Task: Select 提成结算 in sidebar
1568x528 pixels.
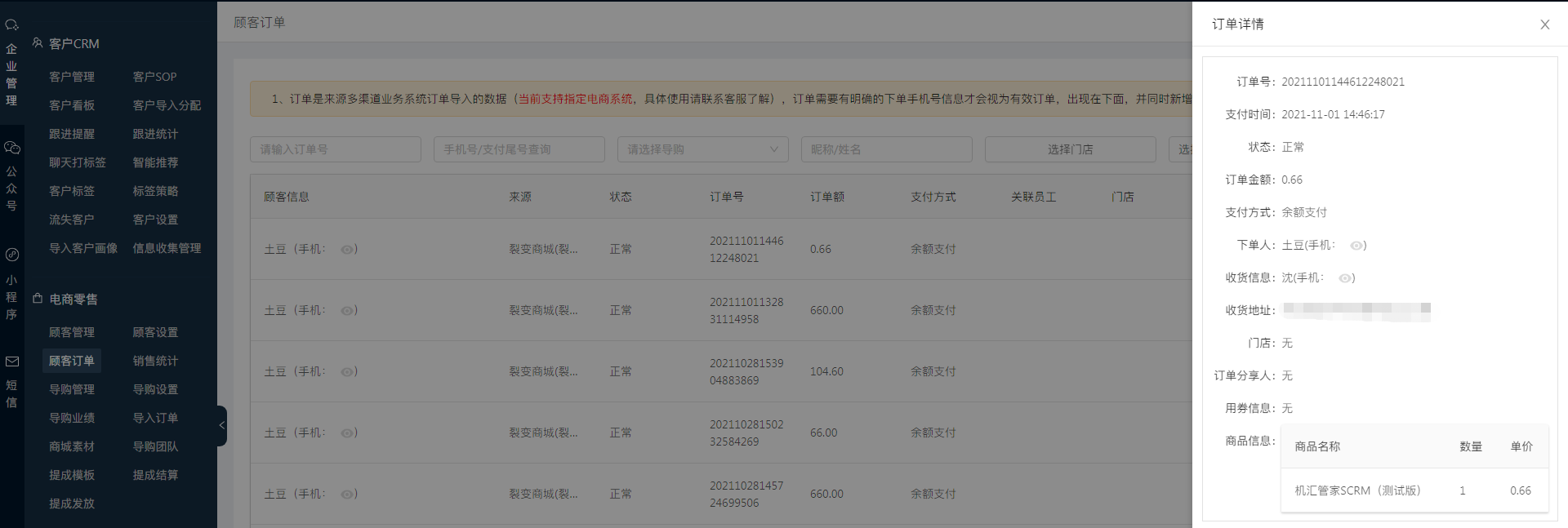Action: coord(155,475)
